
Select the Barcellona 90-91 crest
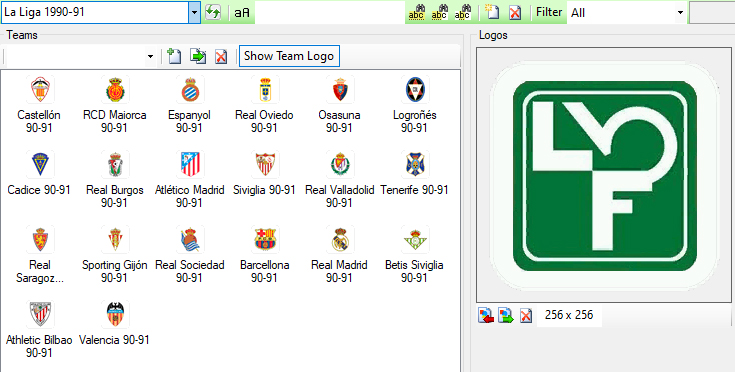265,239
